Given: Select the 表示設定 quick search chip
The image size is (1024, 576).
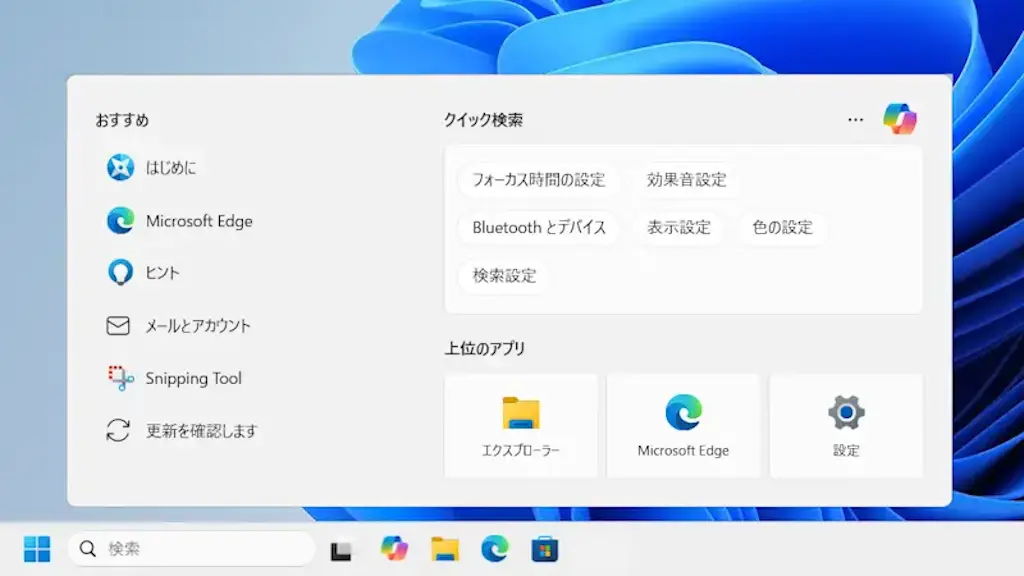Looking at the screenshot, I should [x=679, y=227].
